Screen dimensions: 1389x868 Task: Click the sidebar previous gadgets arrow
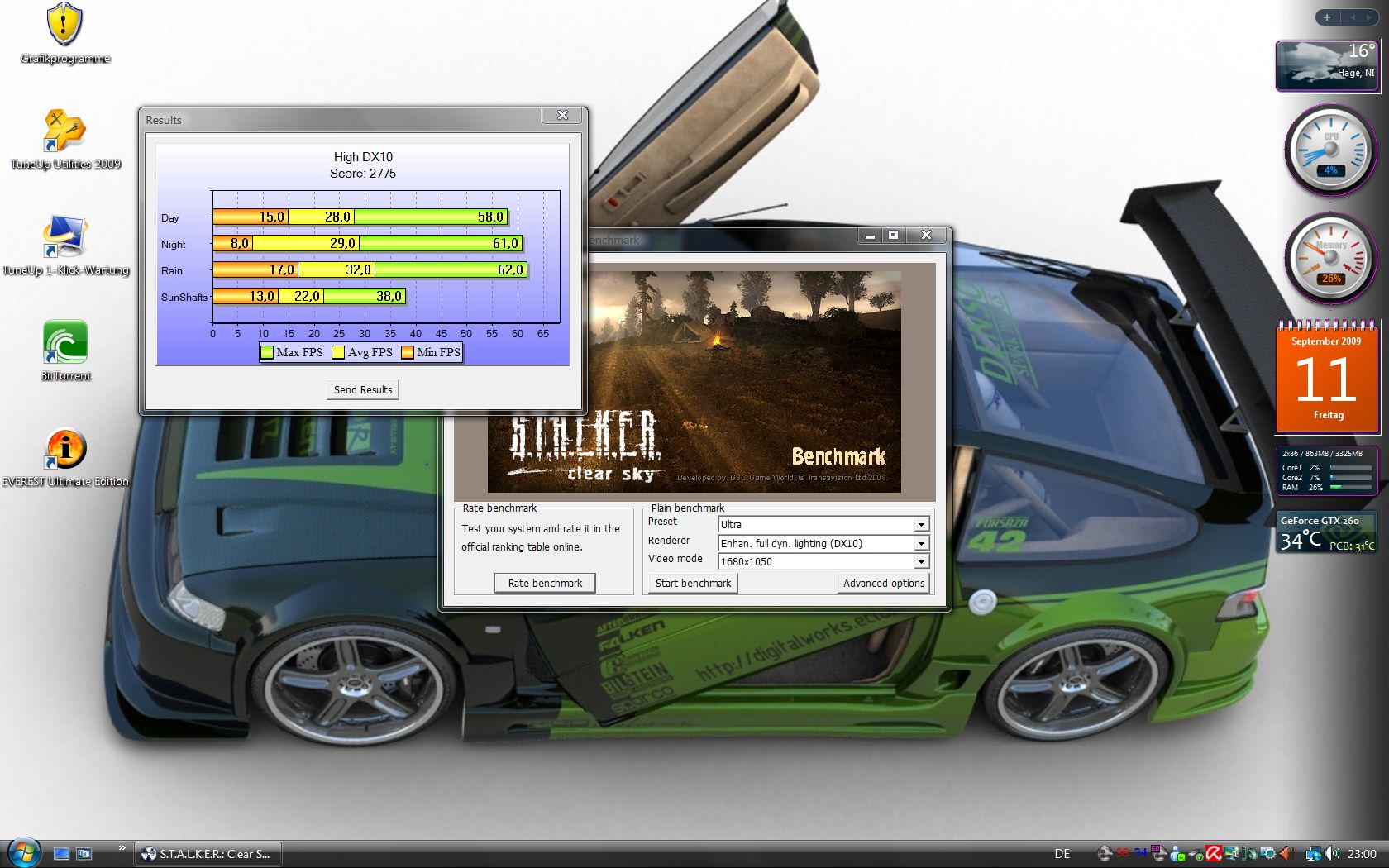click(1353, 17)
